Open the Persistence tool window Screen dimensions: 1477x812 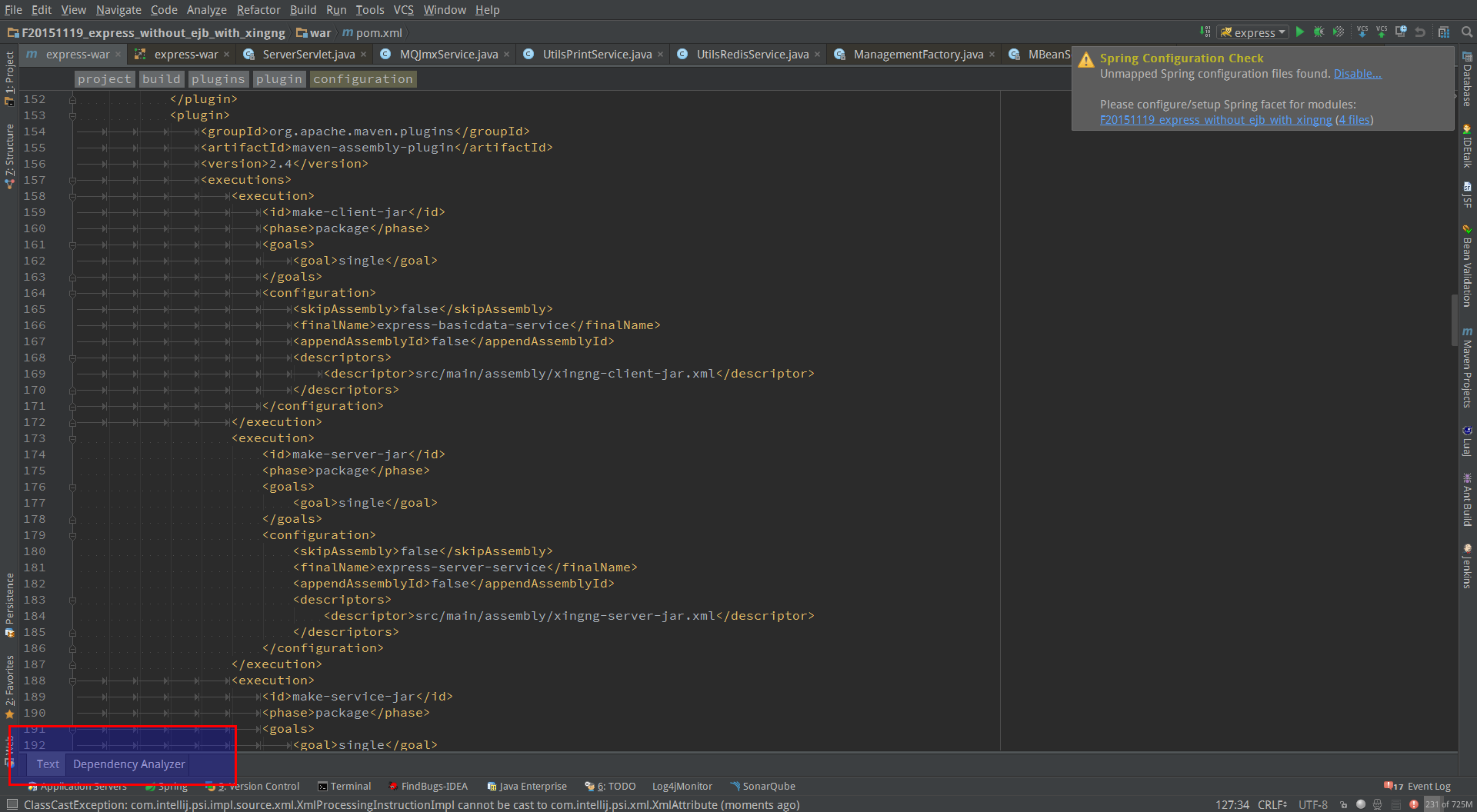click(9, 605)
